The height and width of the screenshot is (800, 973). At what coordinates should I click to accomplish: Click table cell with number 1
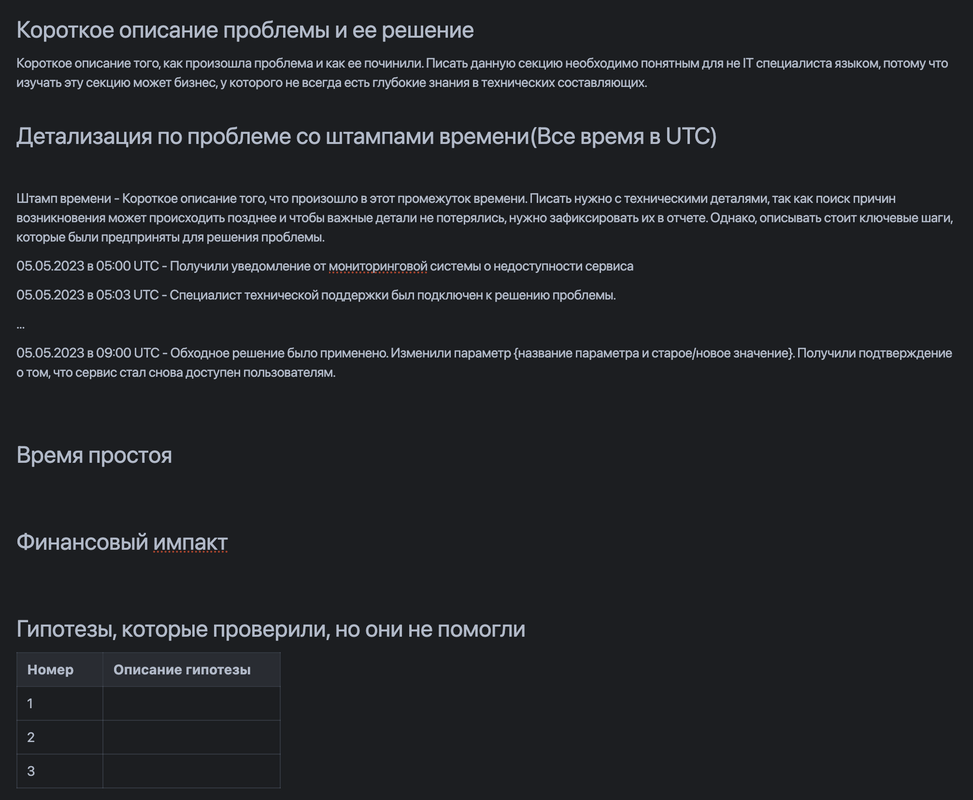tap(60, 704)
